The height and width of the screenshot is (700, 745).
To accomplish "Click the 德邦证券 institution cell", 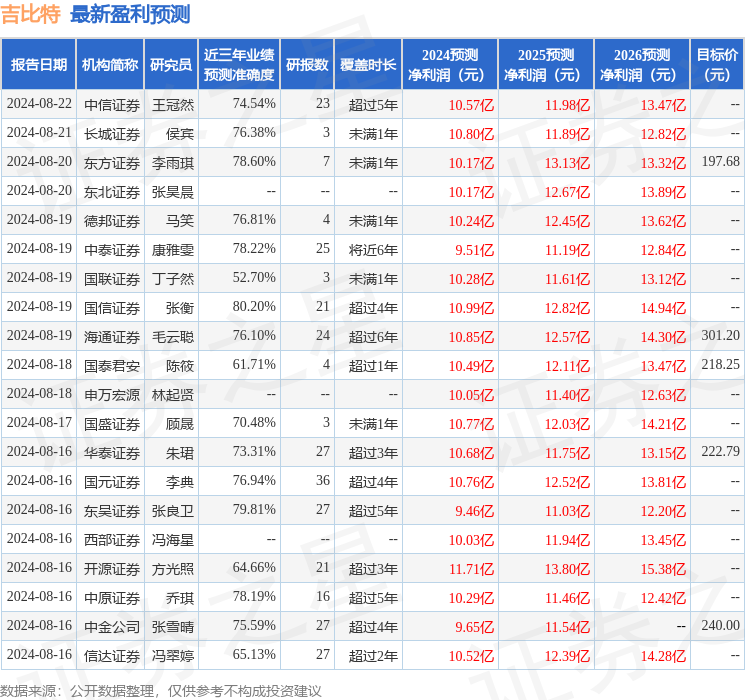I will 112,221.
